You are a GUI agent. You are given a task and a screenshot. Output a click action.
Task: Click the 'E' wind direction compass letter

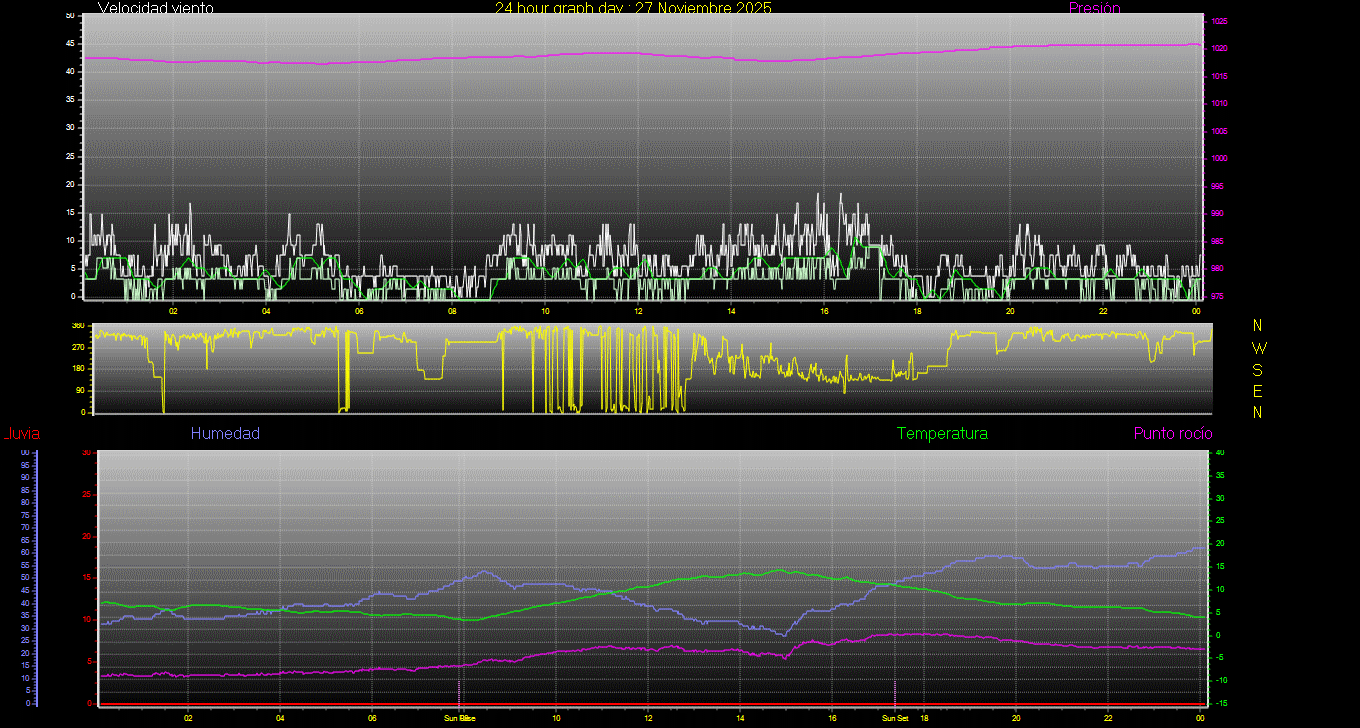pyautogui.click(x=1258, y=391)
